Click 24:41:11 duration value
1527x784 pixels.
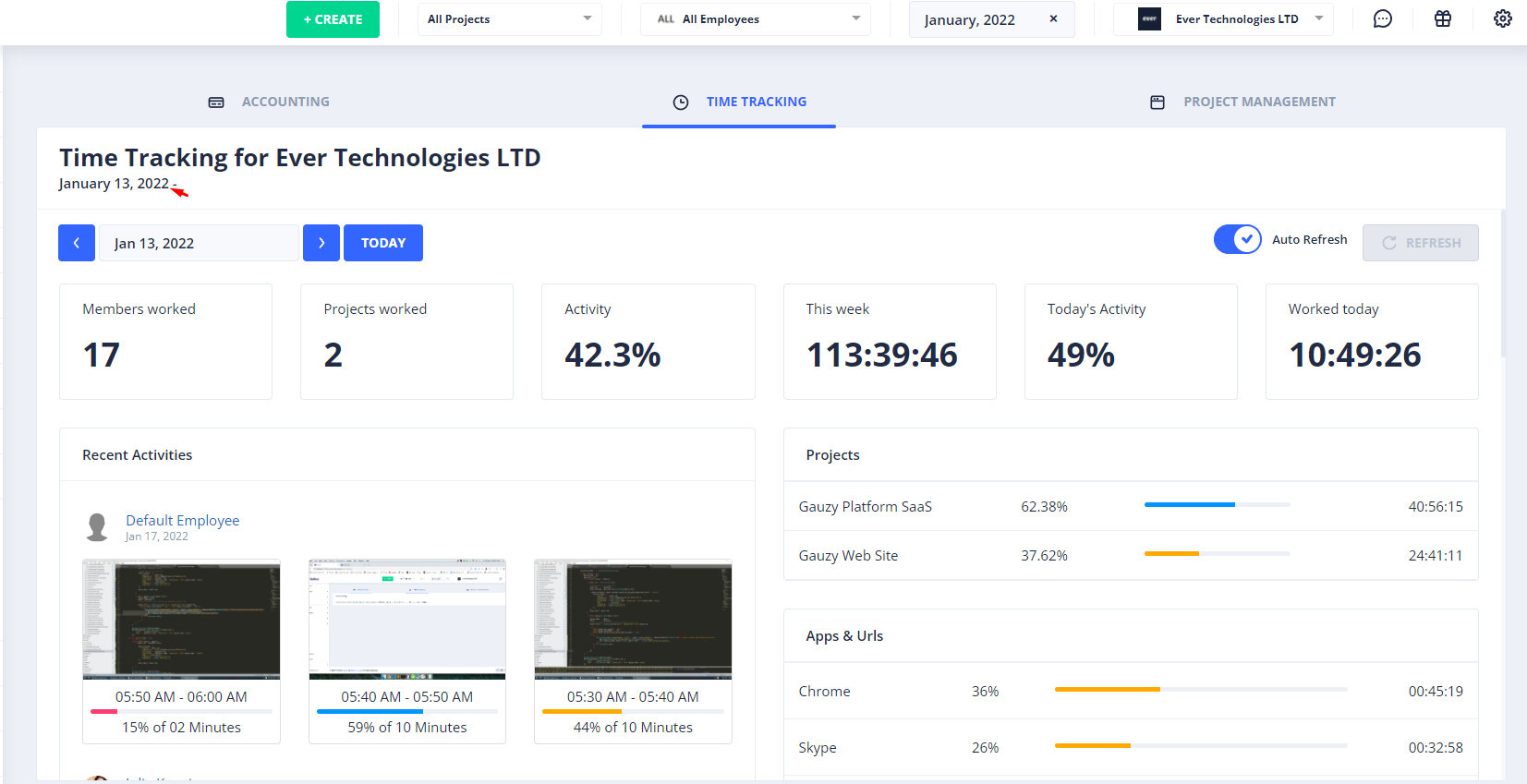pyautogui.click(x=1436, y=555)
